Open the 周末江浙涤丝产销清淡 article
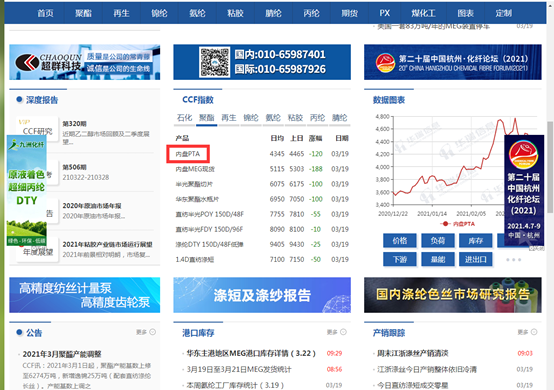Viewport: 554px width, 390px height. pyautogui.click(x=412, y=353)
